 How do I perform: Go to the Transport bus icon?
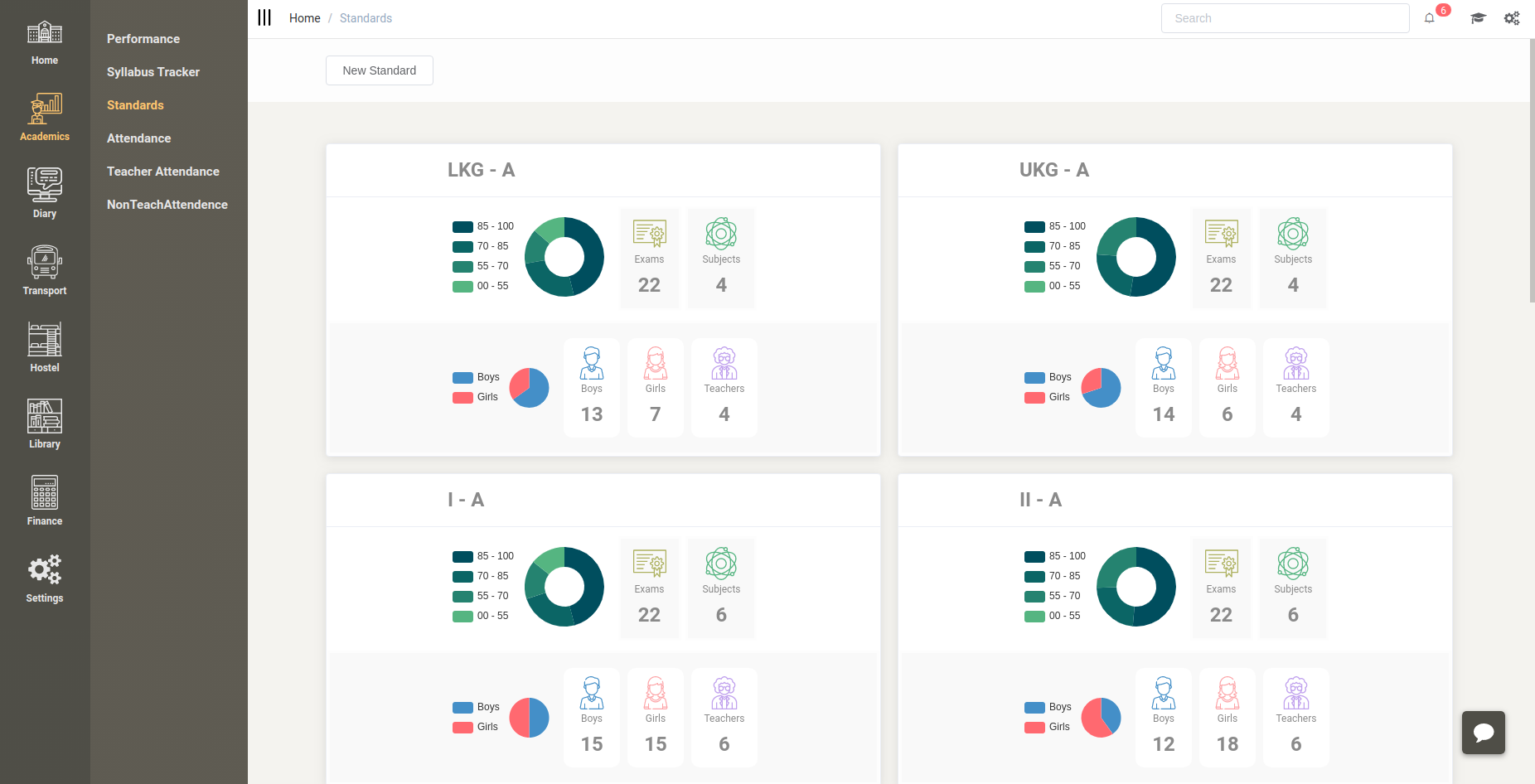tap(45, 263)
